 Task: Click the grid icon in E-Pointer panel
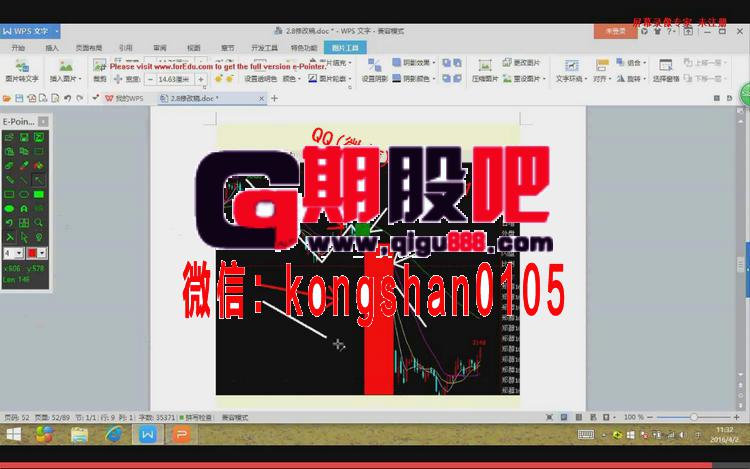[x=24, y=223]
